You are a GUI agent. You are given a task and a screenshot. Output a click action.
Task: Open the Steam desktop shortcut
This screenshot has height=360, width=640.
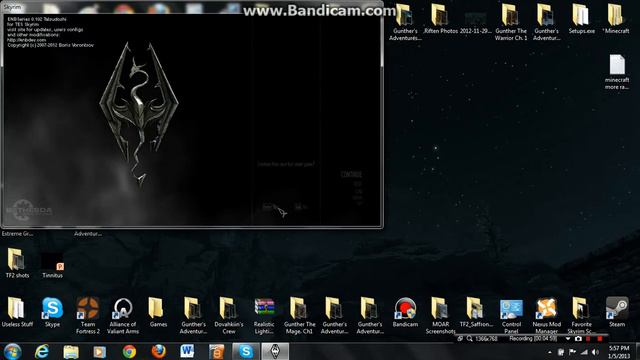(617, 312)
